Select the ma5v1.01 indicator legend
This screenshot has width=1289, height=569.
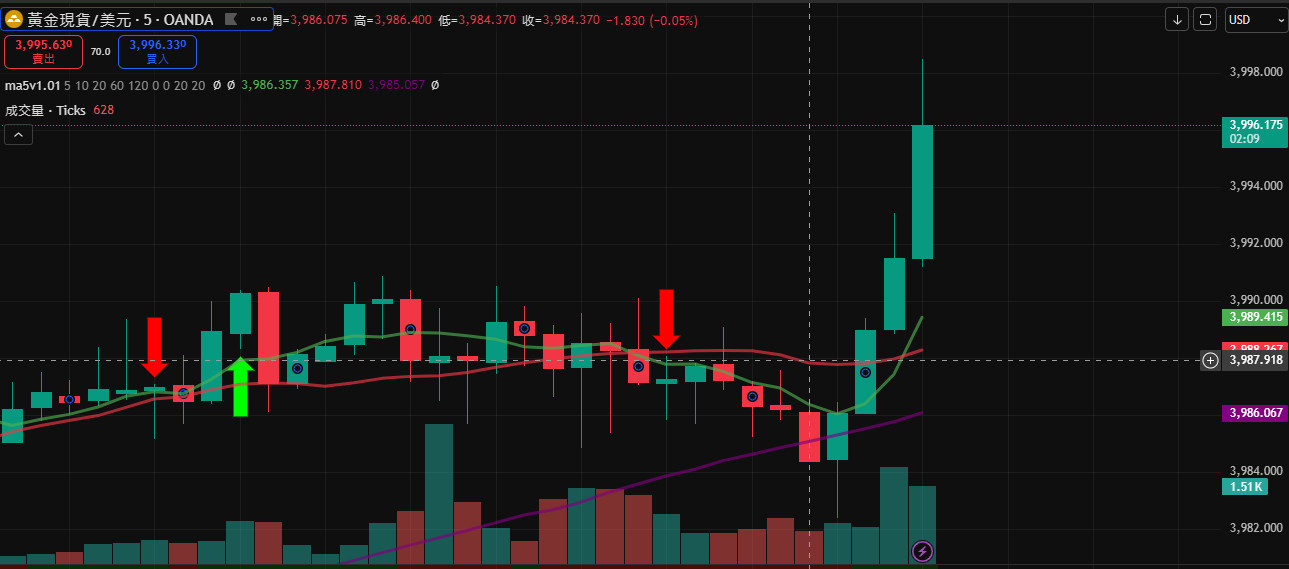click(33, 86)
